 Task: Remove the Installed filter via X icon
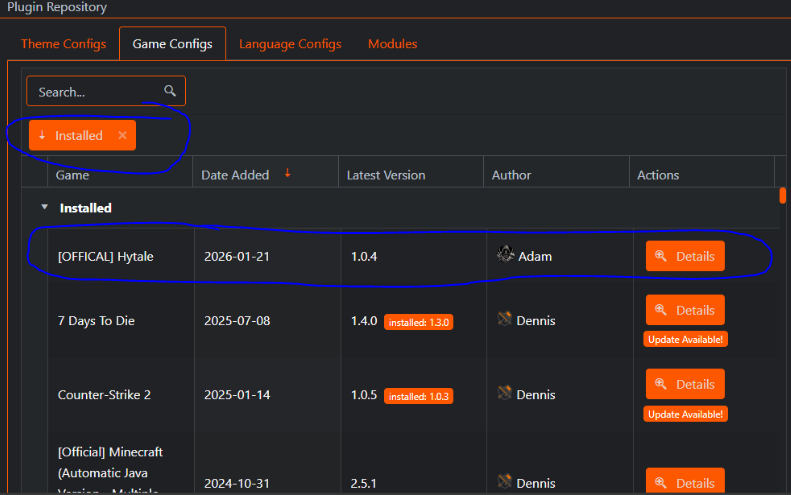pyautogui.click(x=122, y=135)
